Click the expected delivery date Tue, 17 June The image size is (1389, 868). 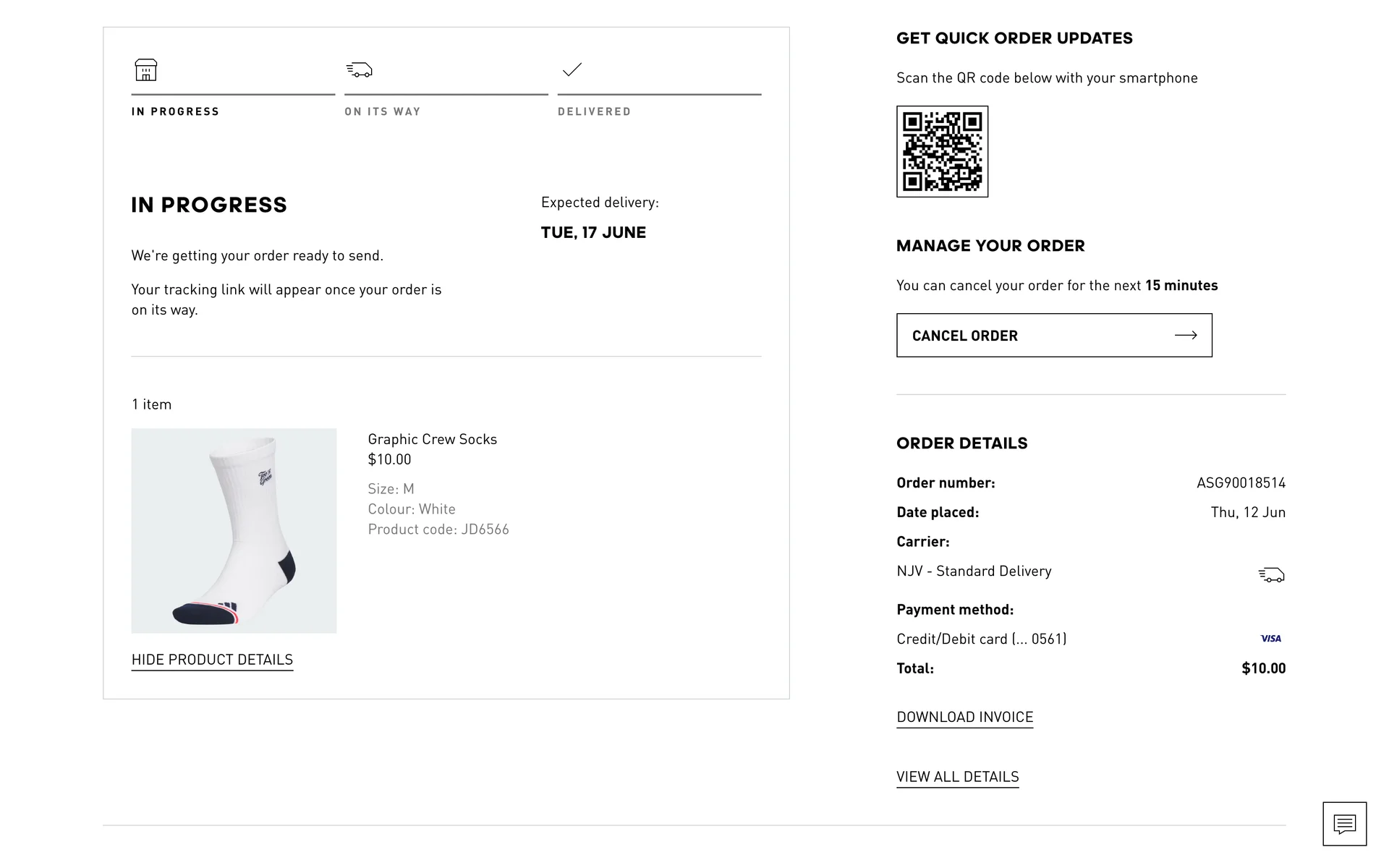(x=593, y=232)
